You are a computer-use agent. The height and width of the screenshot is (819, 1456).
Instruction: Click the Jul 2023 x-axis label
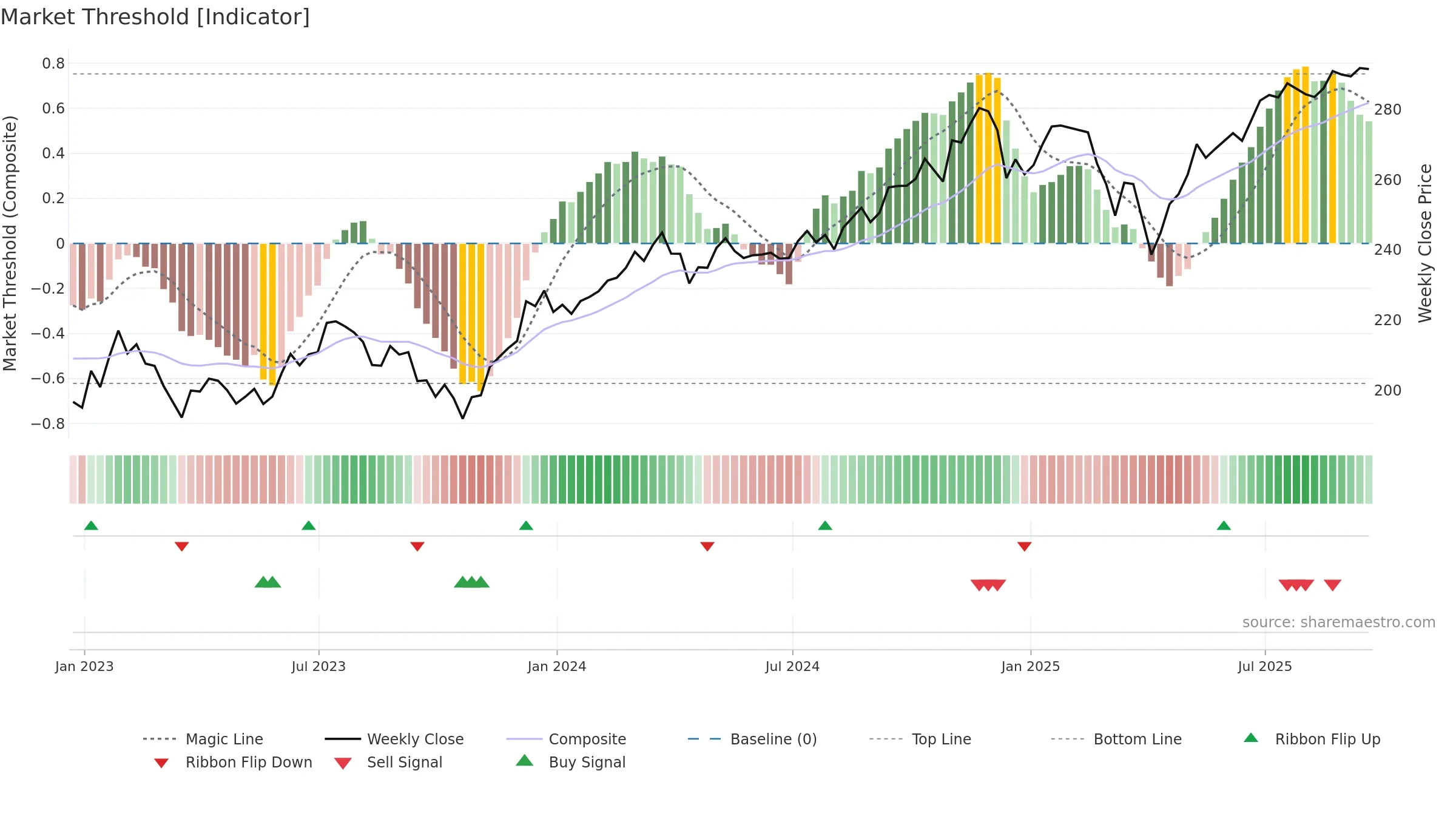pos(318,666)
